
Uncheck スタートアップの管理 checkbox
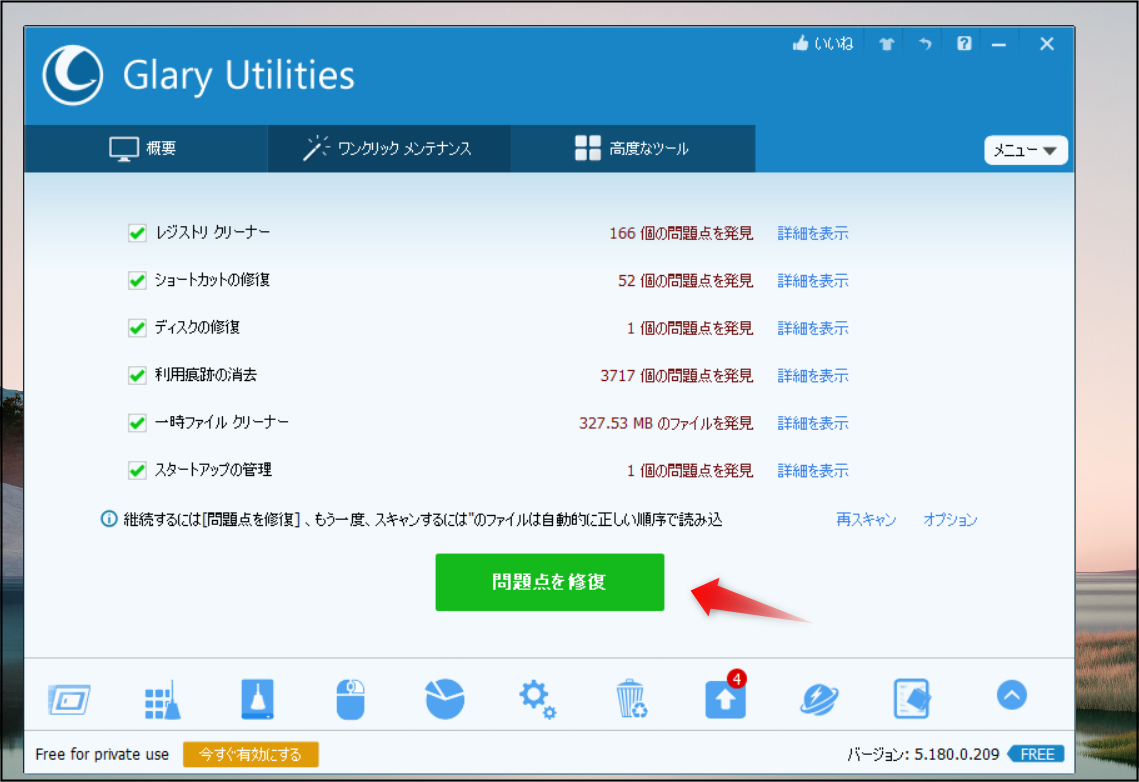coord(137,471)
